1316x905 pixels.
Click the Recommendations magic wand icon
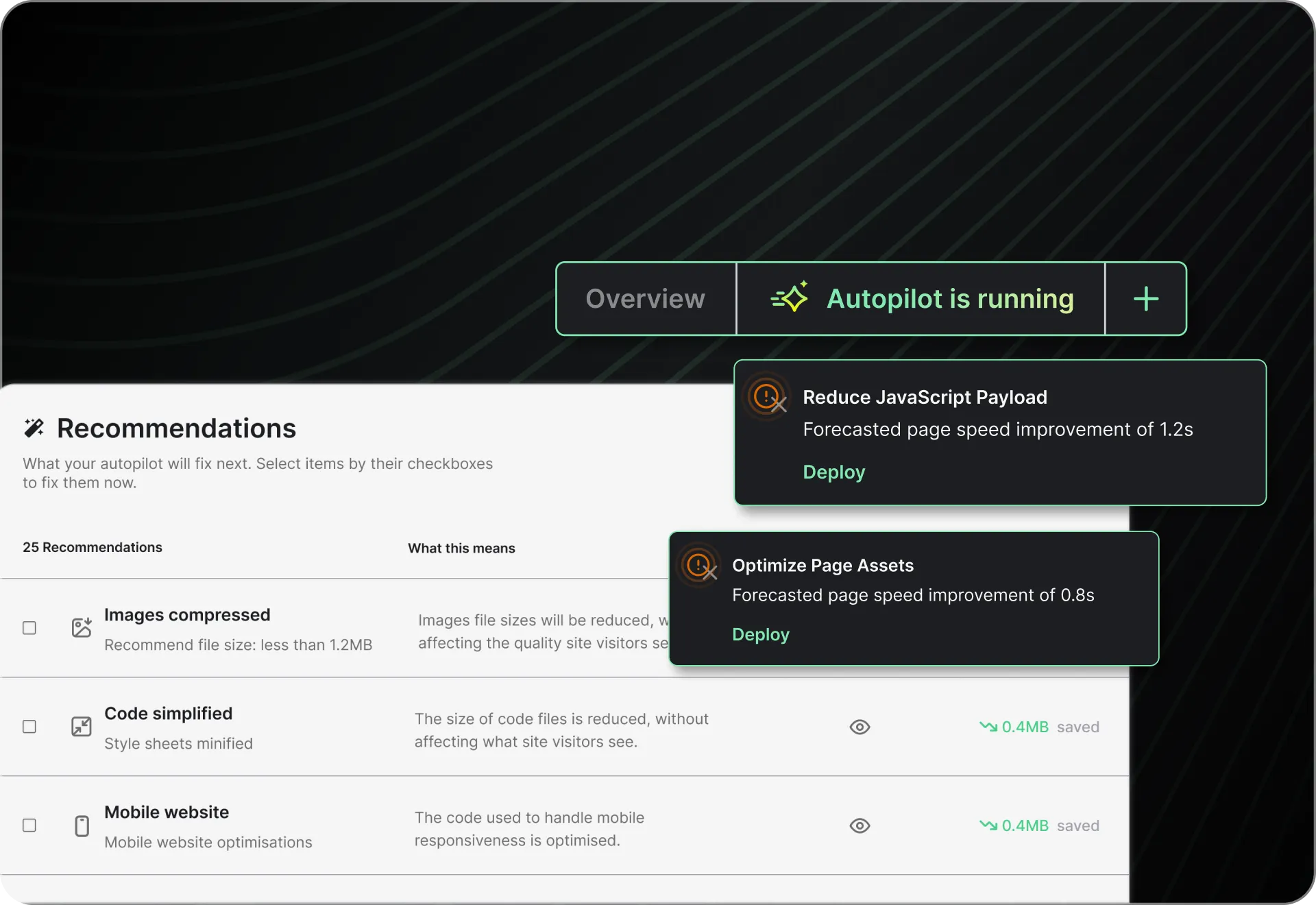click(34, 428)
